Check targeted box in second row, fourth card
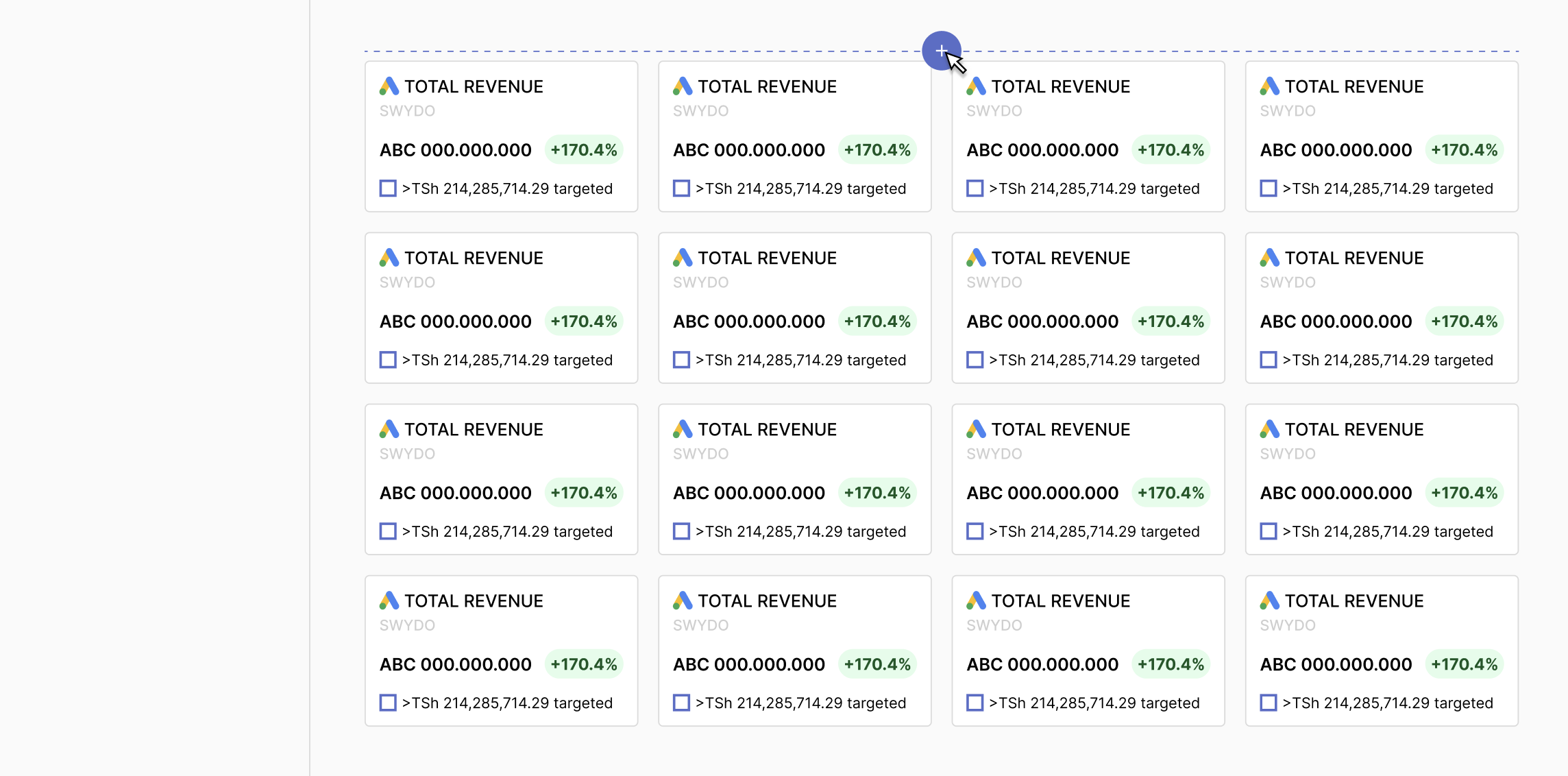1568x776 pixels. pyautogui.click(x=1269, y=359)
